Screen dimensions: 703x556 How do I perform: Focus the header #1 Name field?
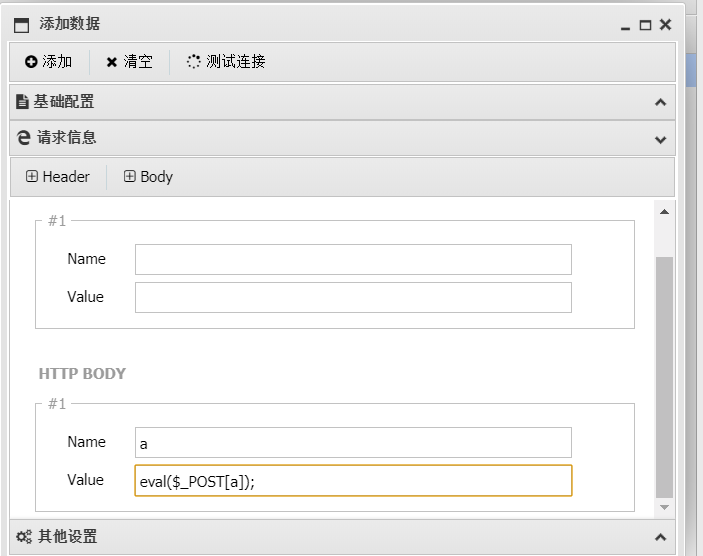pos(353,259)
